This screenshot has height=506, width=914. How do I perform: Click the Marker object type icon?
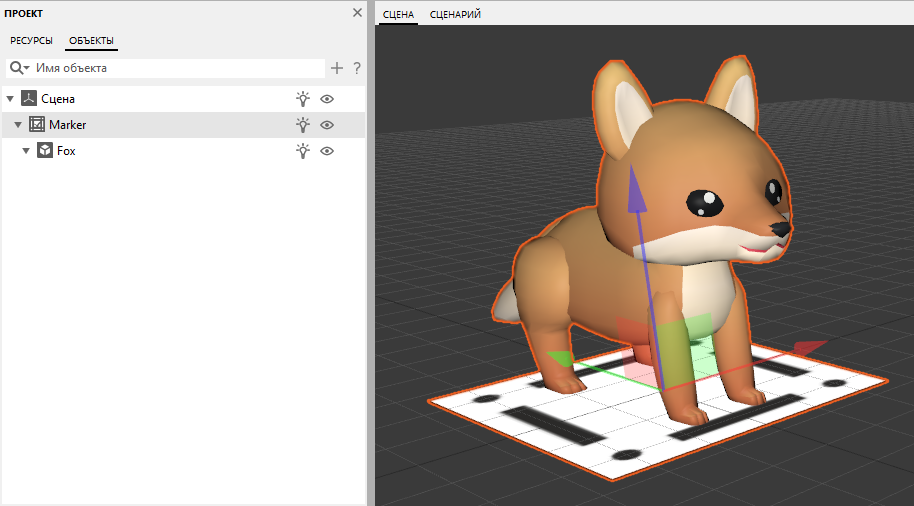coord(37,124)
